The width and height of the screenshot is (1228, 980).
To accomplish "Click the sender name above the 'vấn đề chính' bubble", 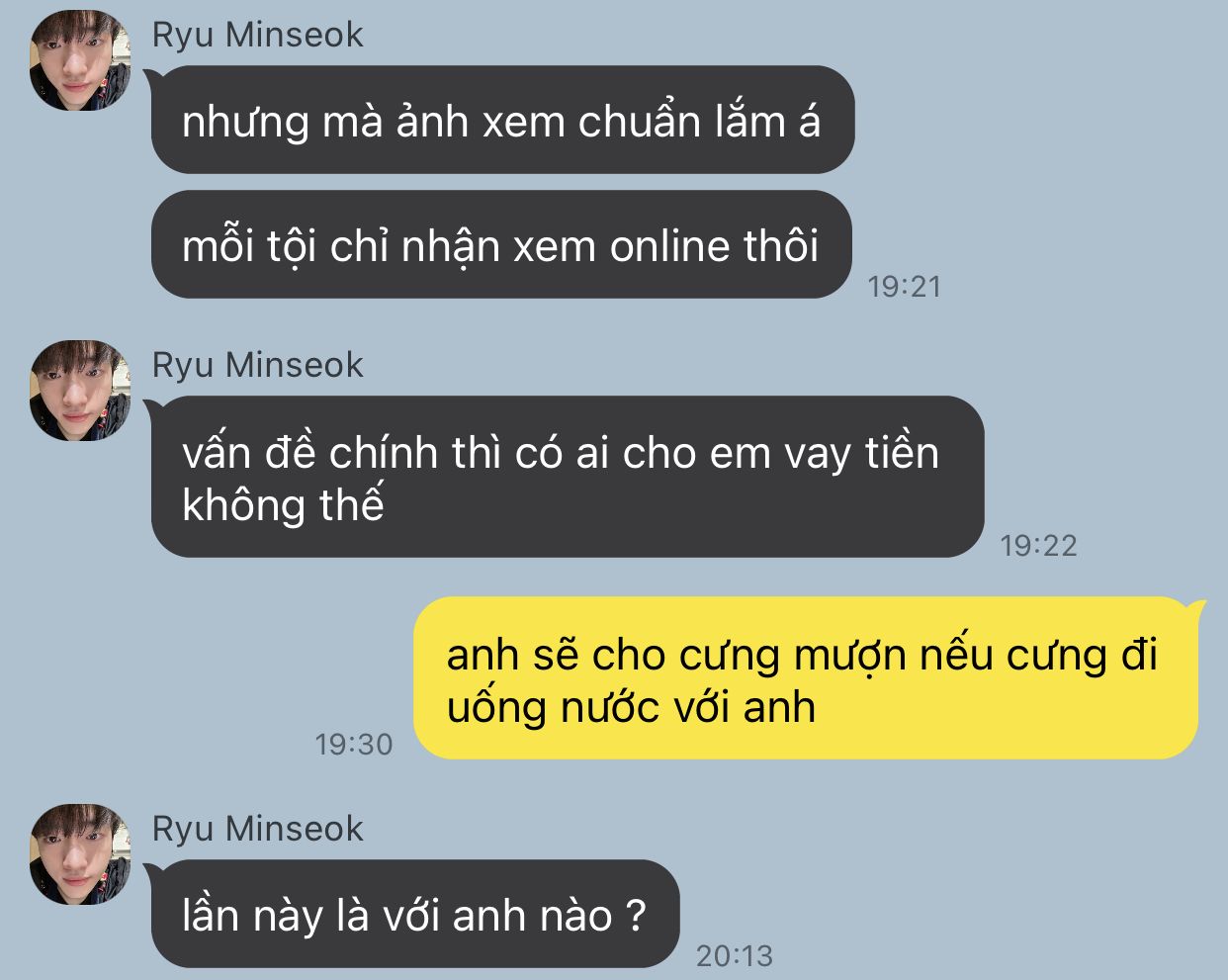I will click(258, 365).
